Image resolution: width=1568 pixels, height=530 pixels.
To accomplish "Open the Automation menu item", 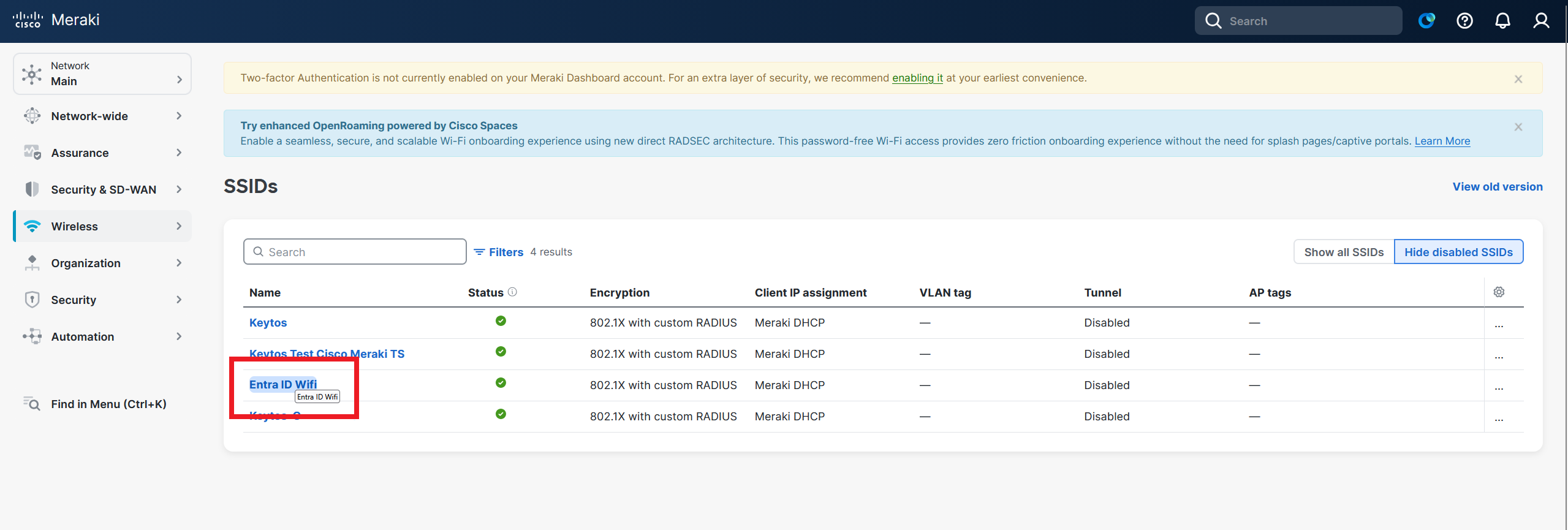I will (102, 336).
